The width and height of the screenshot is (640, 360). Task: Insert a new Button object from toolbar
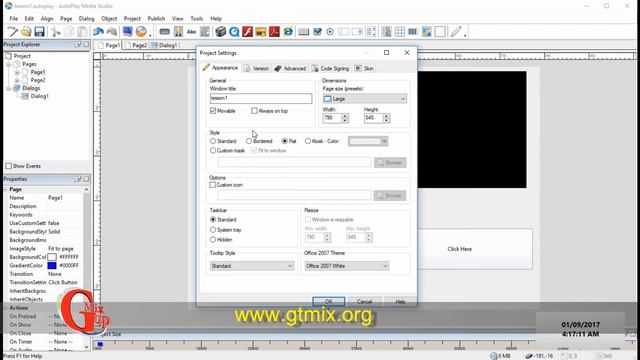click(164, 31)
